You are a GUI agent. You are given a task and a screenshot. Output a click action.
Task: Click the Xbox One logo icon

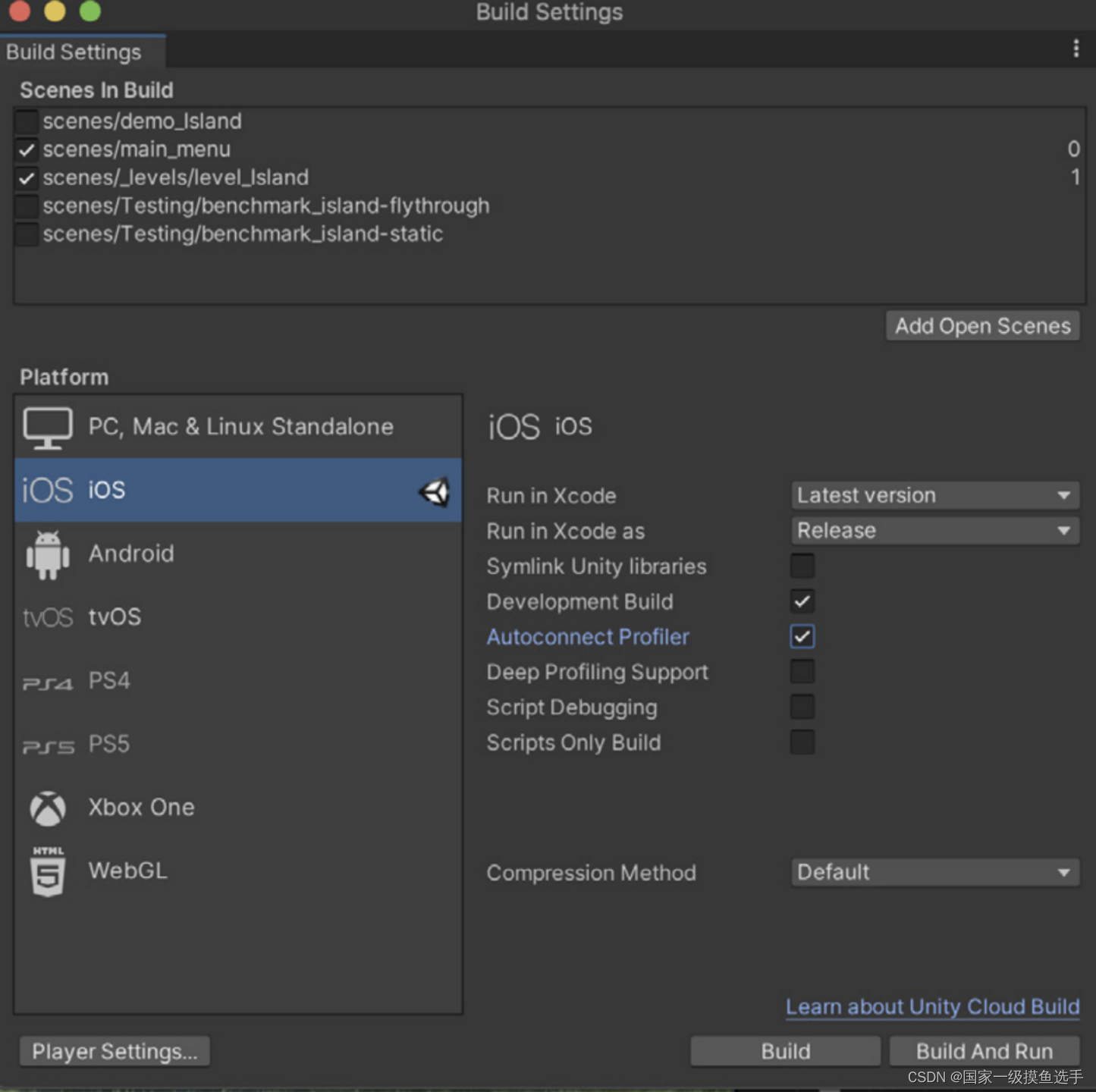coord(48,809)
